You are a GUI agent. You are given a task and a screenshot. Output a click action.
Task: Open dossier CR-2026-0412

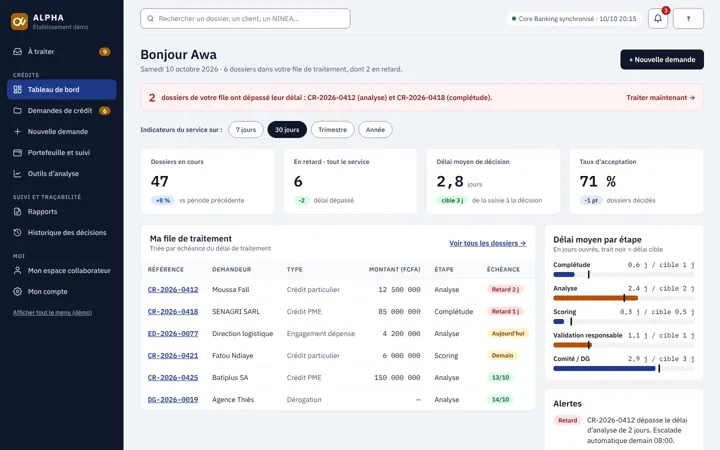pyautogui.click(x=173, y=290)
